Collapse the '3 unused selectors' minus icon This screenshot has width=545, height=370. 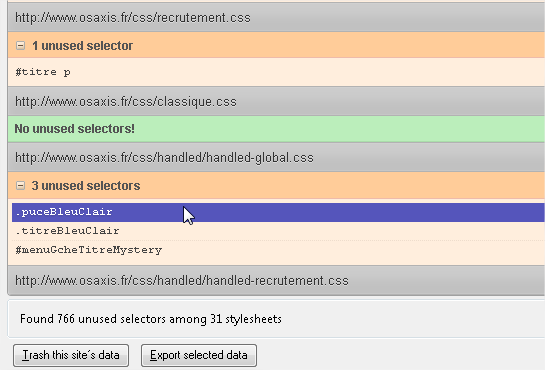point(21,186)
